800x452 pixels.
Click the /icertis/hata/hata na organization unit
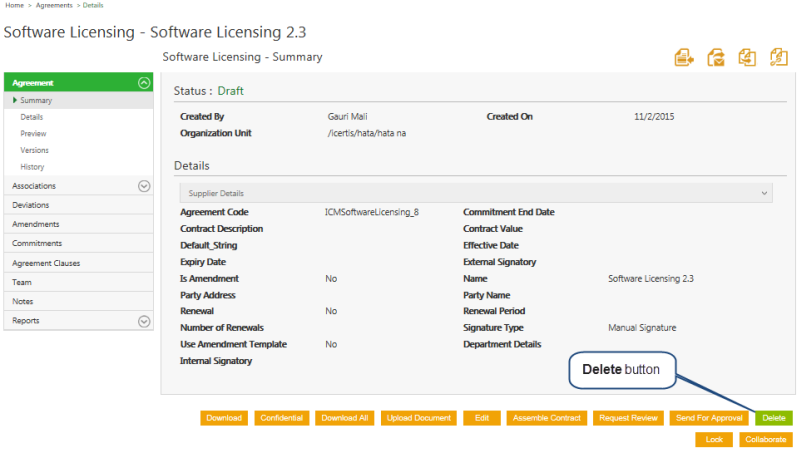coord(366,133)
